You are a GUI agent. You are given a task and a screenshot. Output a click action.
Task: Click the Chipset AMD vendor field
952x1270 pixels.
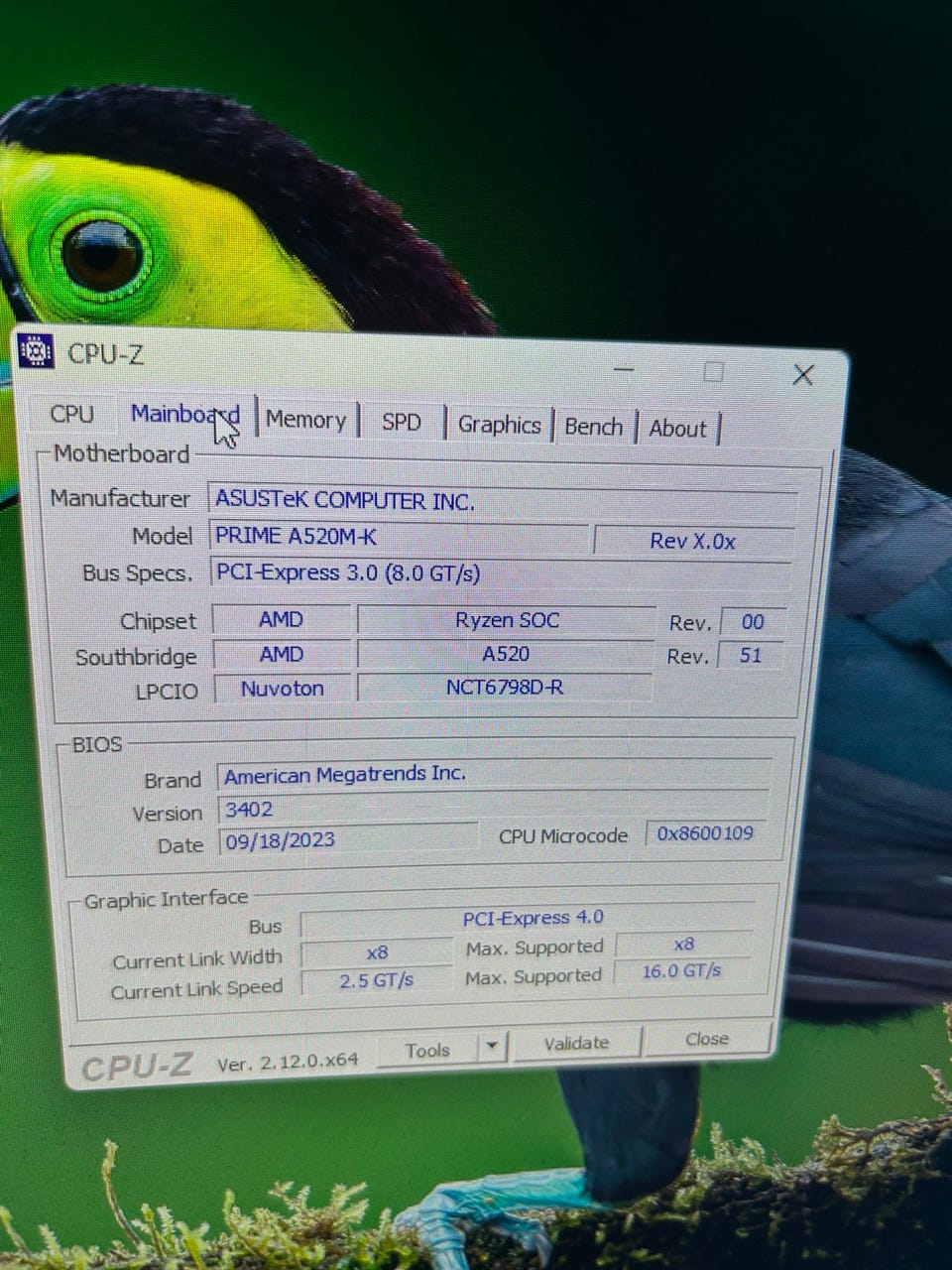[x=282, y=619]
